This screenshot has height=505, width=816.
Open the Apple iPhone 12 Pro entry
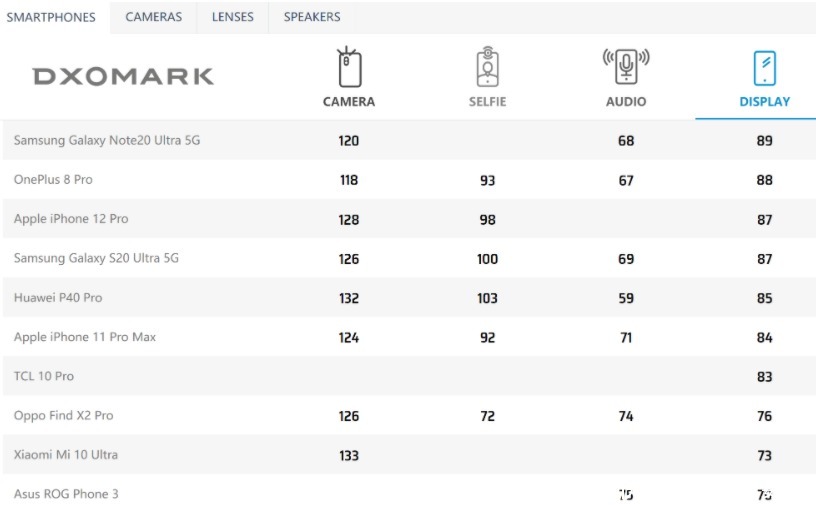(71, 219)
